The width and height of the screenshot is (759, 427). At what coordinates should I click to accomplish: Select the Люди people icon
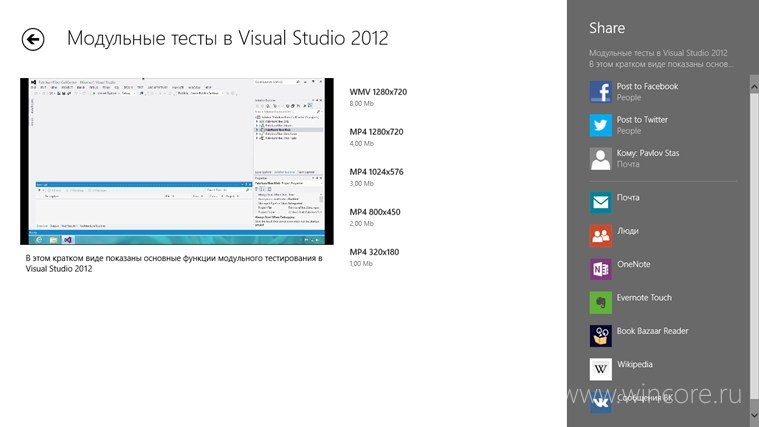coord(601,236)
